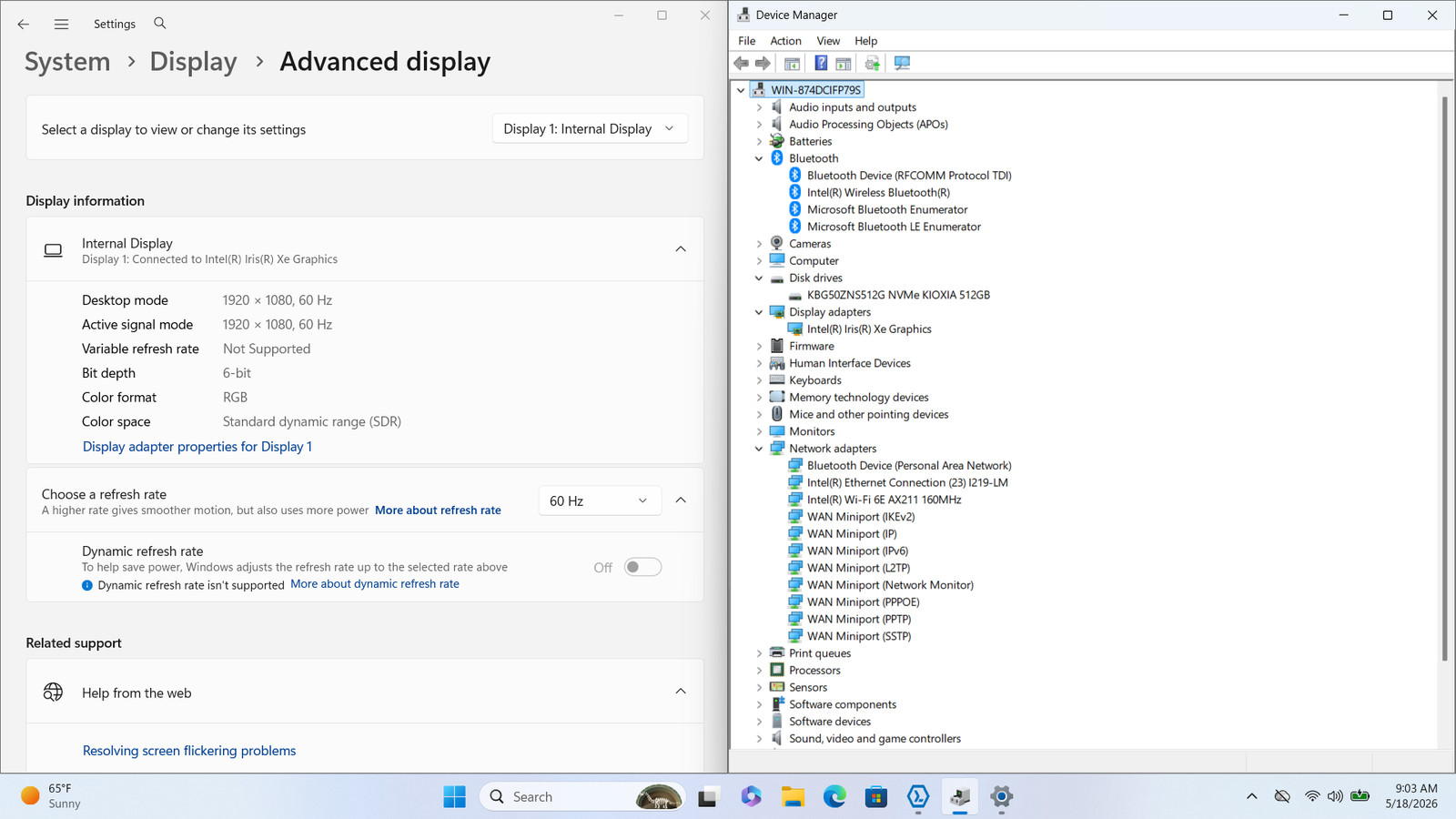Expand Audio inputs and outputs node
1456x819 pixels.
[759, 107]
